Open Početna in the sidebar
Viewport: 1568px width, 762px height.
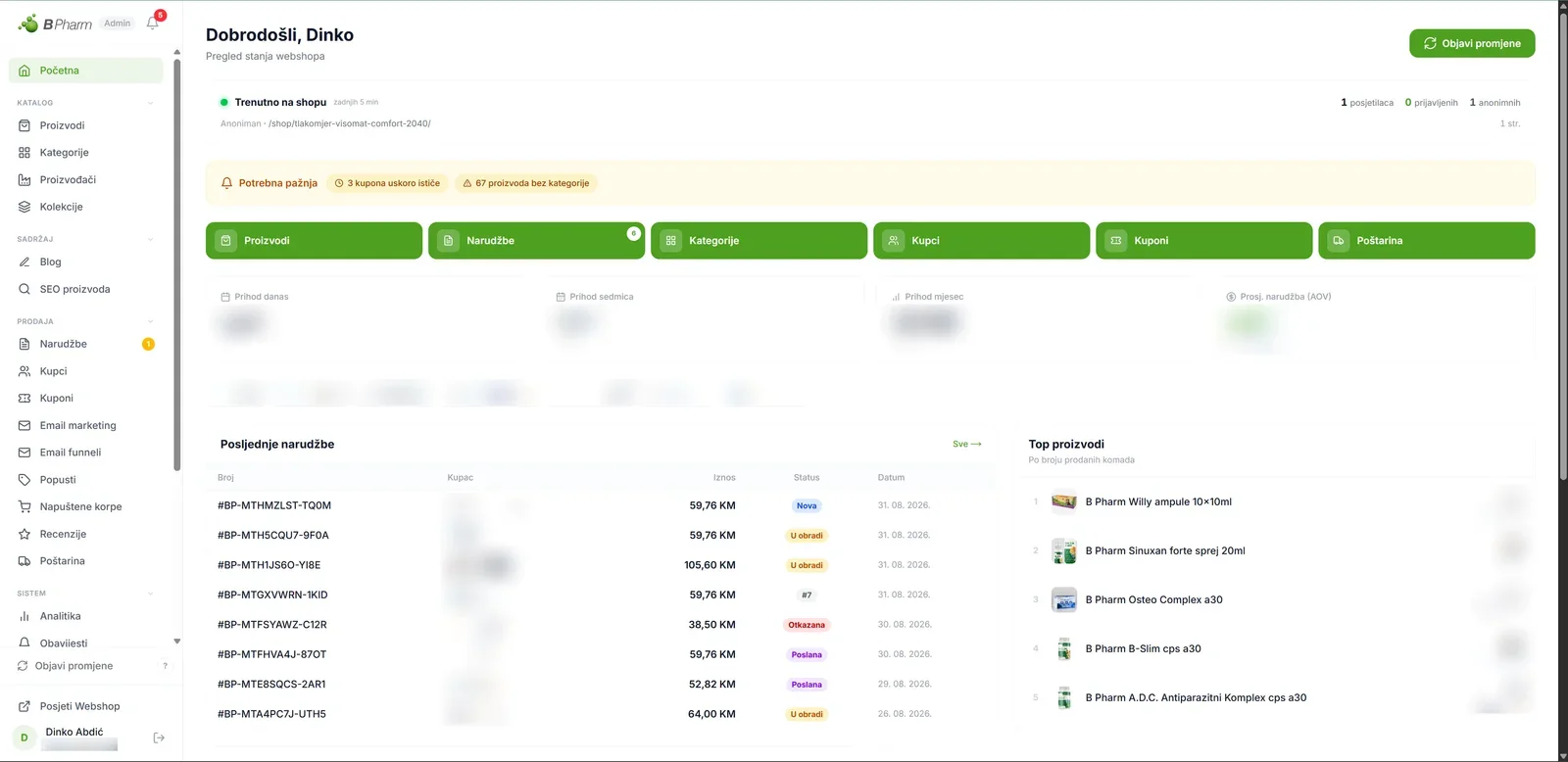coord(86,71)
